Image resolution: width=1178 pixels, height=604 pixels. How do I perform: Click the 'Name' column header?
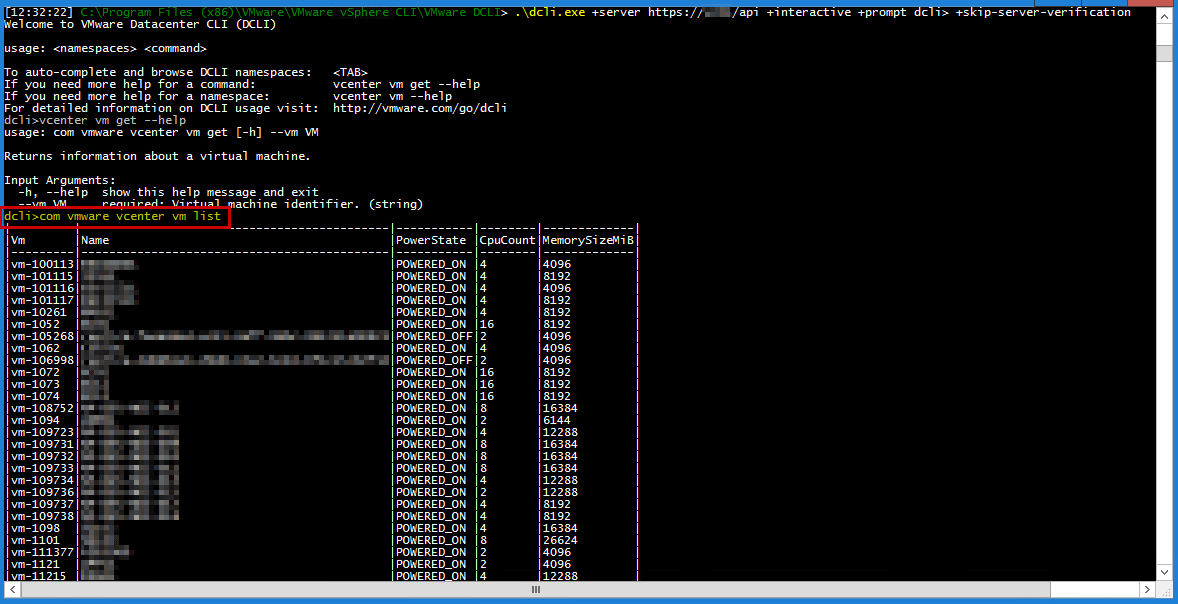(95, 240)
